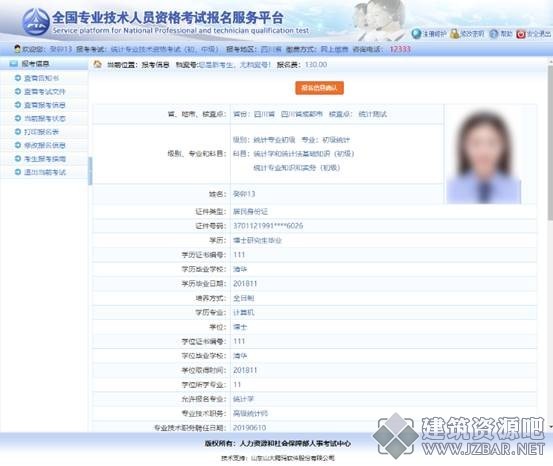Screen dimensions: 553x466
Task: Open help via the question mark icon
Action: pos(494,34)
